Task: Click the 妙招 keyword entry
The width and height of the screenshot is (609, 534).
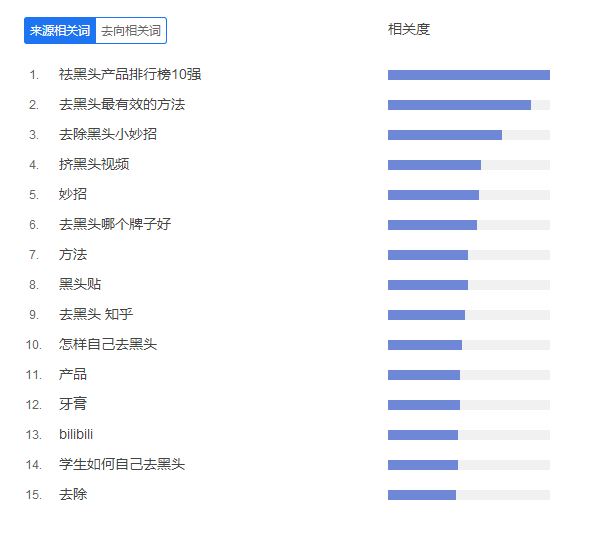Action: pyautogui.click(x=73, y=195)
